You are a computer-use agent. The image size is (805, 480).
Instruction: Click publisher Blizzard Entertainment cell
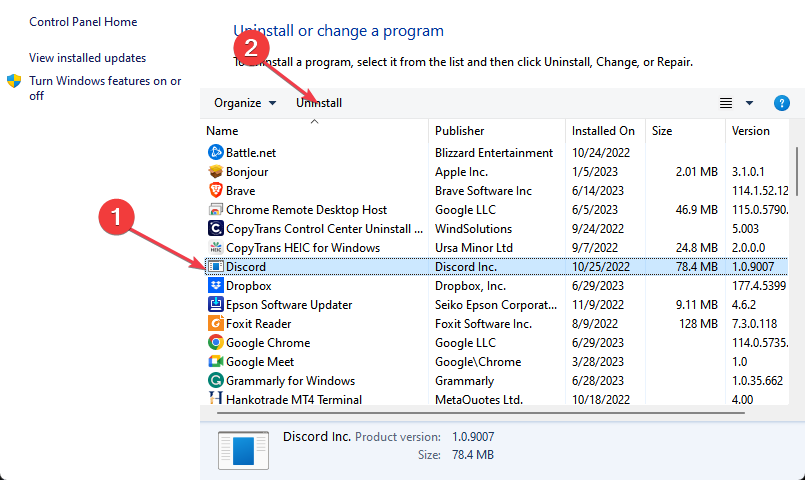(494, 152)
